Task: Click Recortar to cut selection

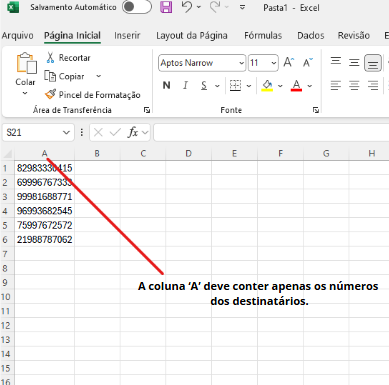Action: [68, 58]
